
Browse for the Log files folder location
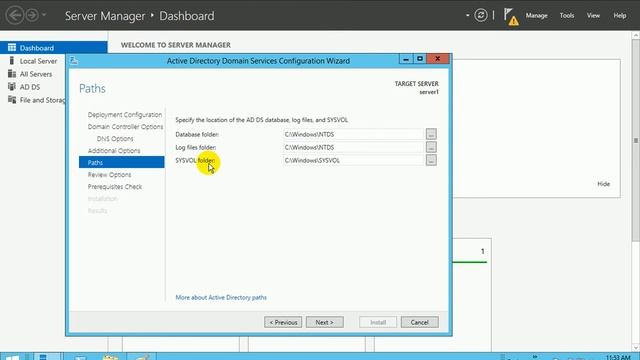pyautogui.click(x=431, y=147)
